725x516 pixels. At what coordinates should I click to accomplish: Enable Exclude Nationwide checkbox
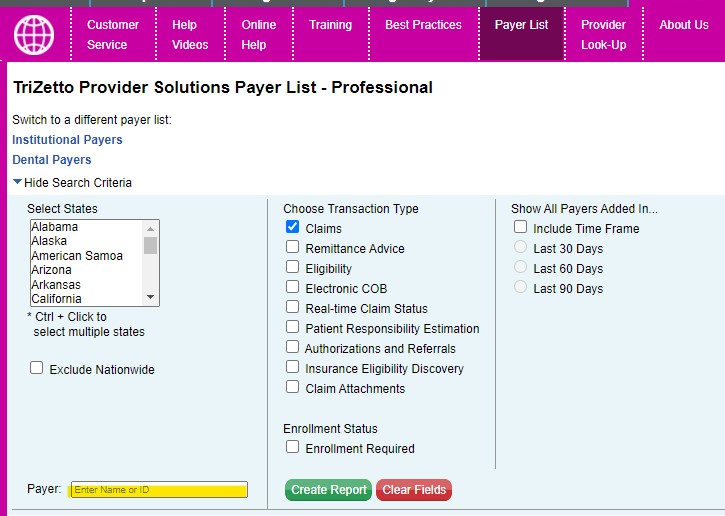[37, 368]
